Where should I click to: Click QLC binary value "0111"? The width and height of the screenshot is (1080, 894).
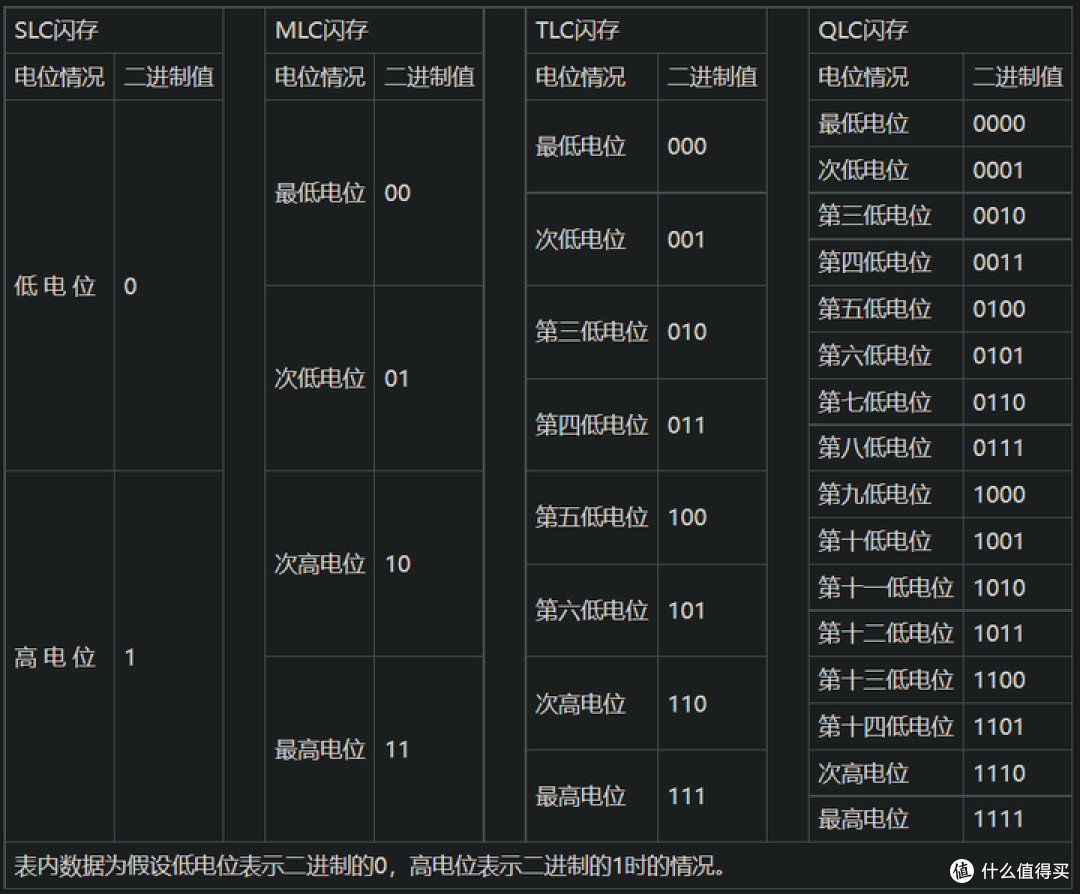click(x=998, y=448)
